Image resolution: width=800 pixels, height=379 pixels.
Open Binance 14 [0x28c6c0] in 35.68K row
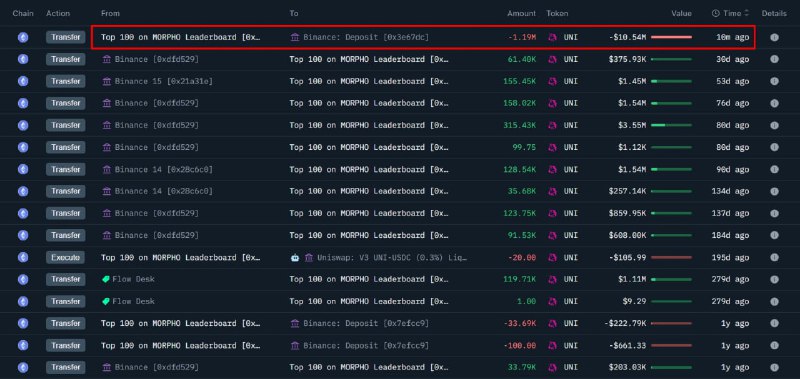coord(164,191)
